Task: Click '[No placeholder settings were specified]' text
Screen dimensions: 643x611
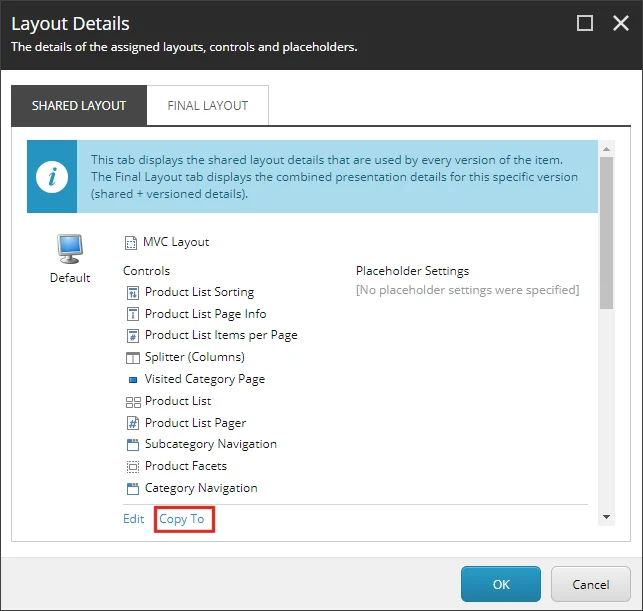Action: [x=467, y=290]
